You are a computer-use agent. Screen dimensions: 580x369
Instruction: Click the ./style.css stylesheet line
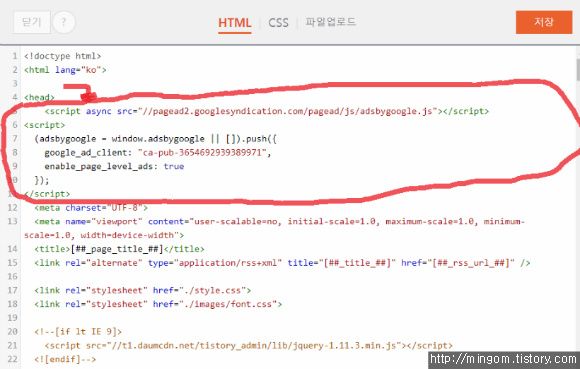click(143, 290)
